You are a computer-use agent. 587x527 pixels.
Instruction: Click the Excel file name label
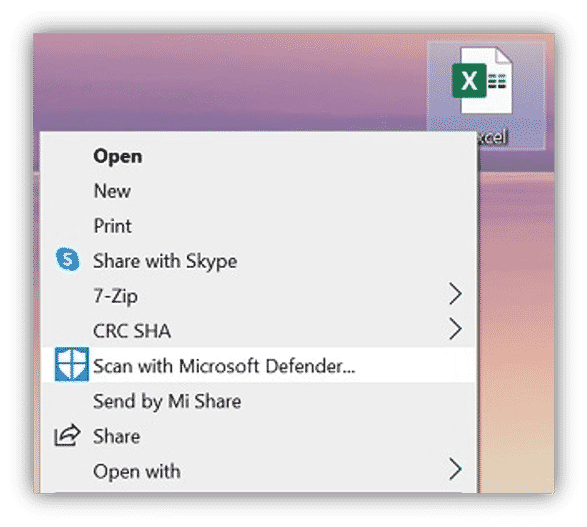(493, 137)
